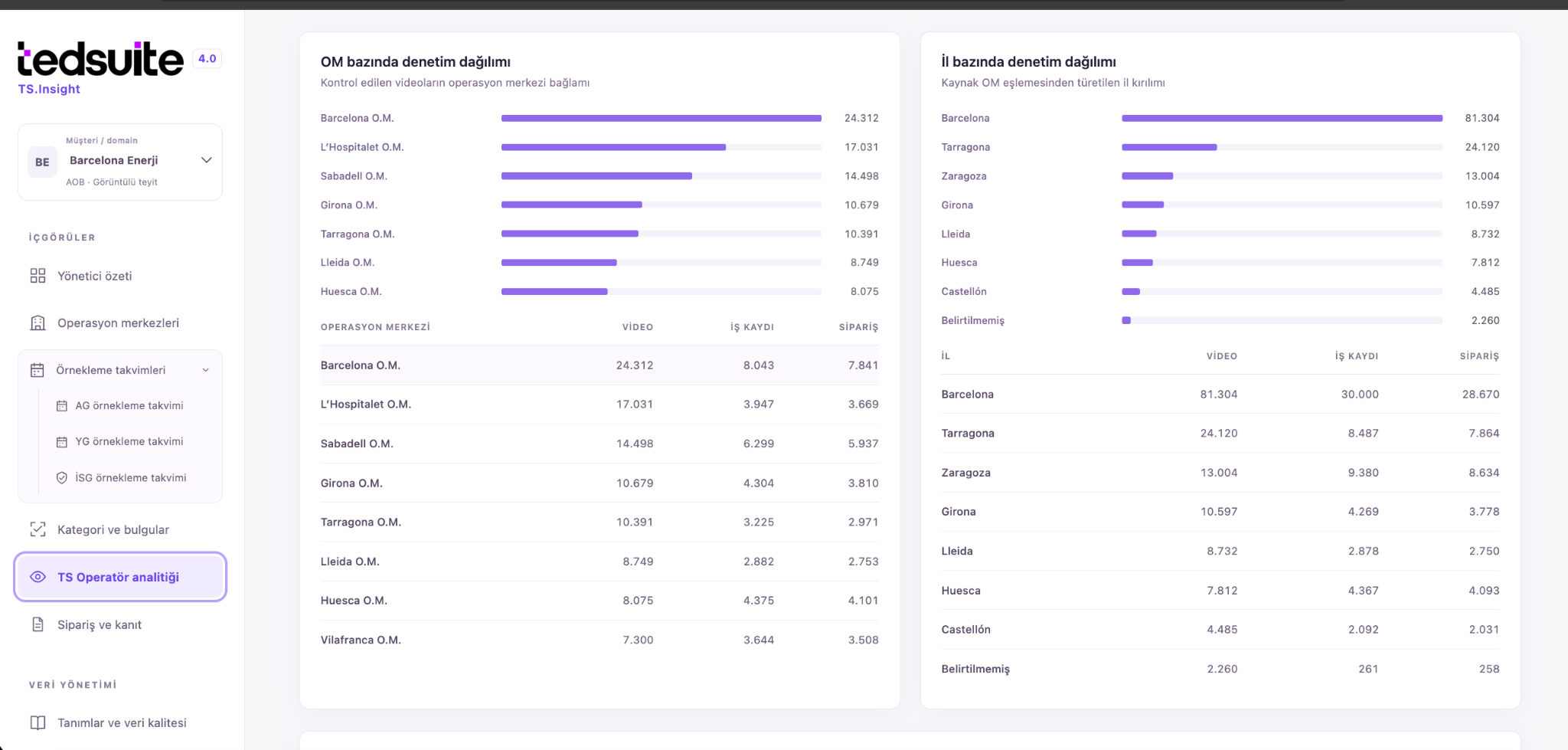This screenshot has width=1568, height=750.
Task: Click the Sipariş ve kanıt document icon
Action: [x=38, y=624]
